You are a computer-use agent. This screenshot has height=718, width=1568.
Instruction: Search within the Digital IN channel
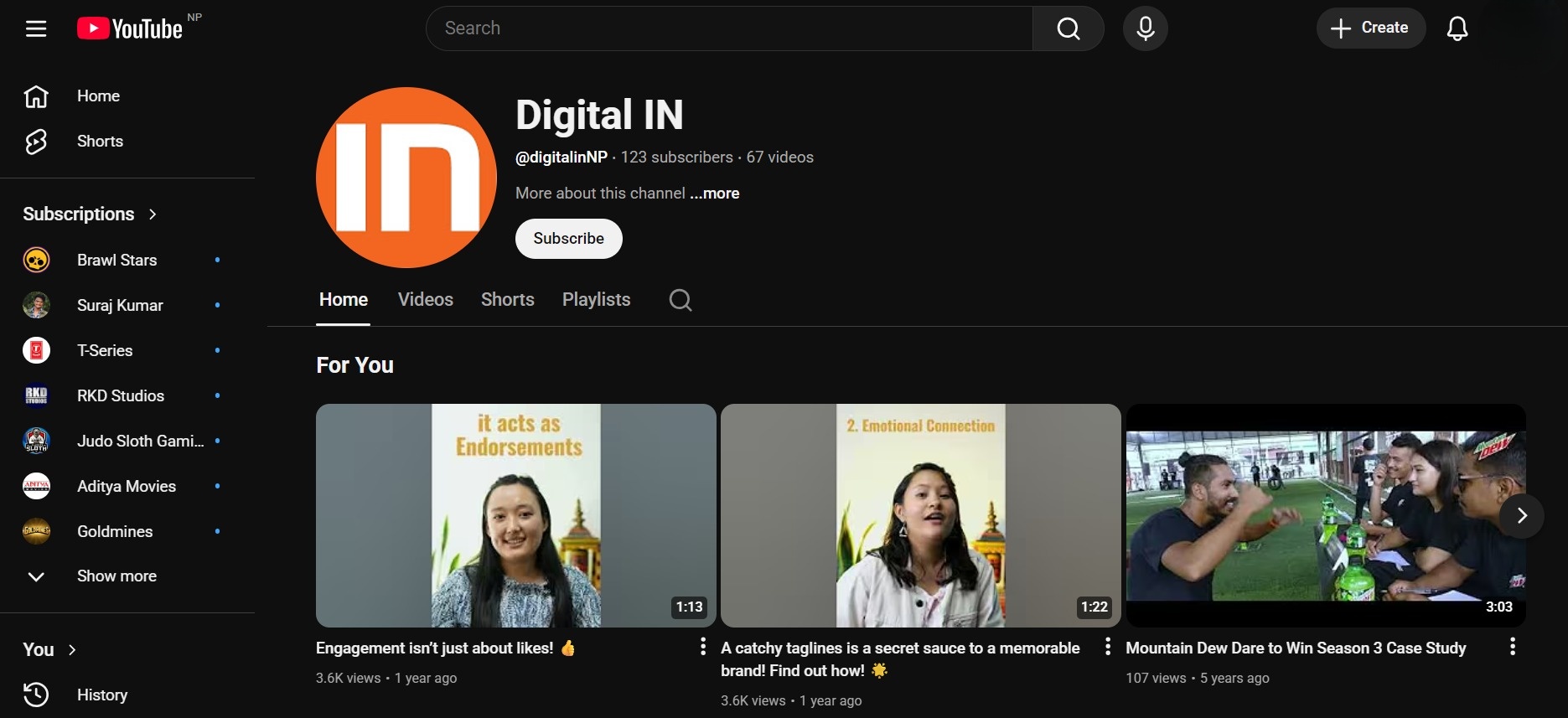click(x=681, y=300)
